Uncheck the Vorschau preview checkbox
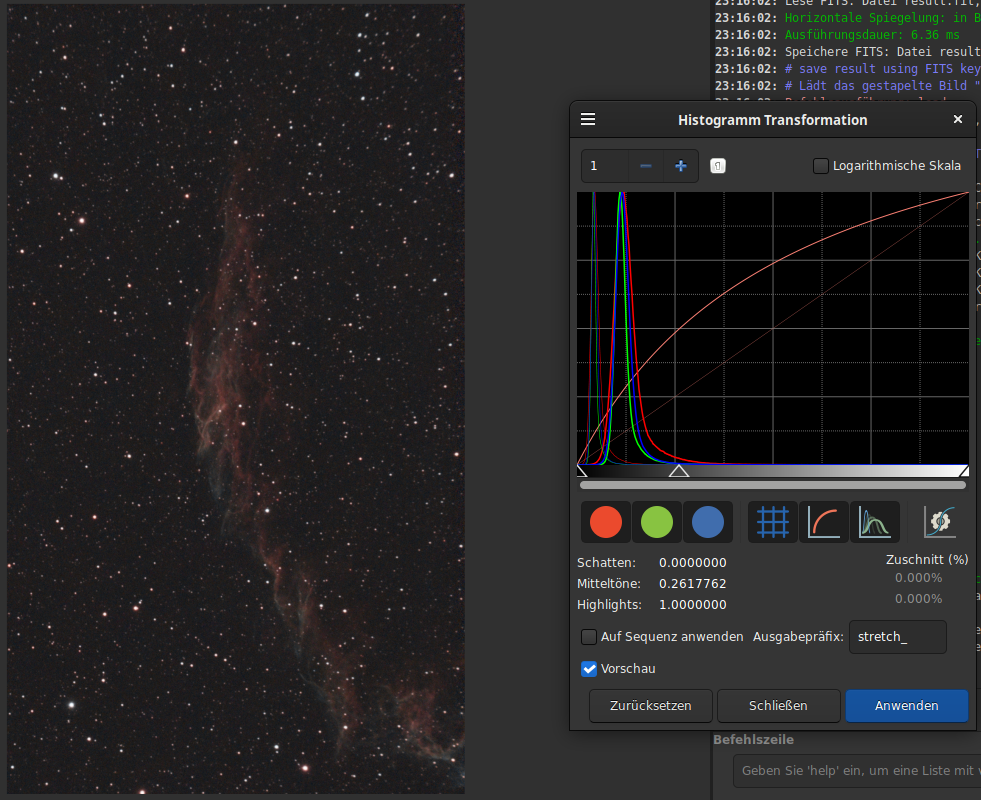This screenshot has height=800, width=981. point(589,669)
